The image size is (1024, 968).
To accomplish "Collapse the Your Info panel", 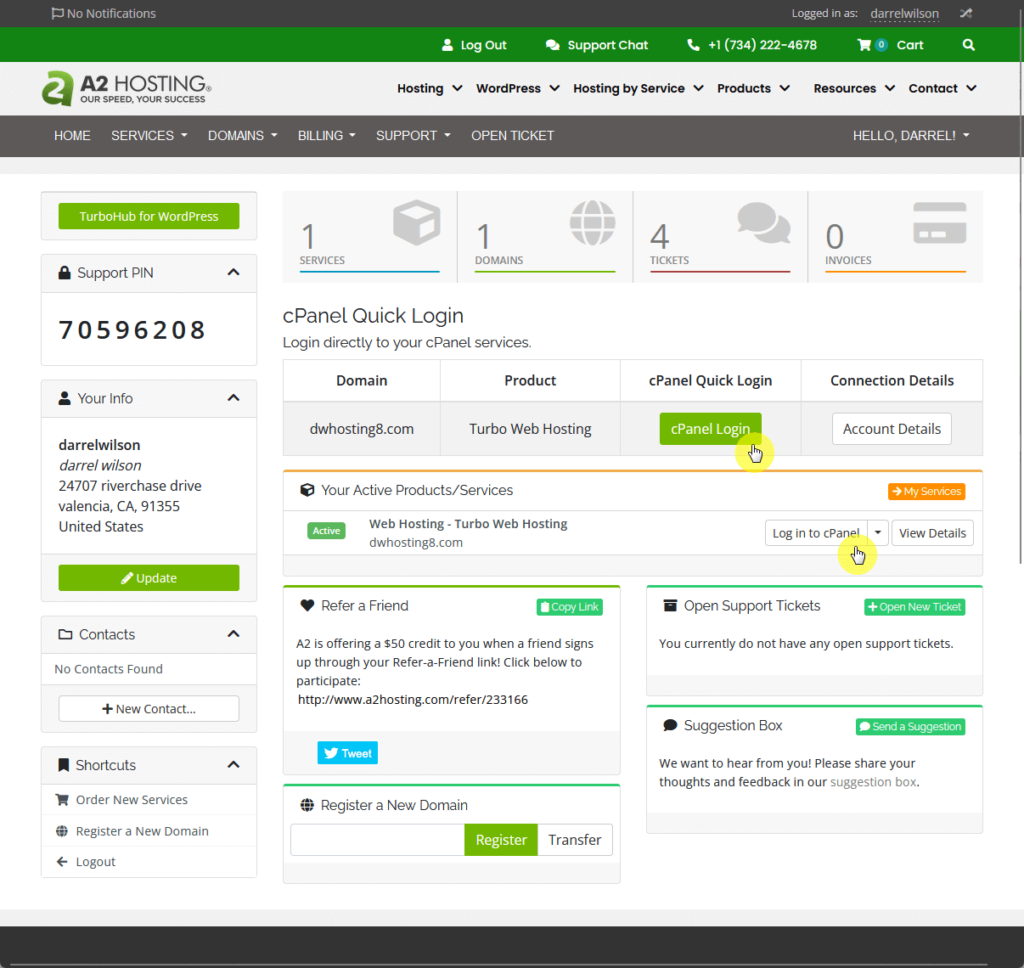I will (233, 398).
